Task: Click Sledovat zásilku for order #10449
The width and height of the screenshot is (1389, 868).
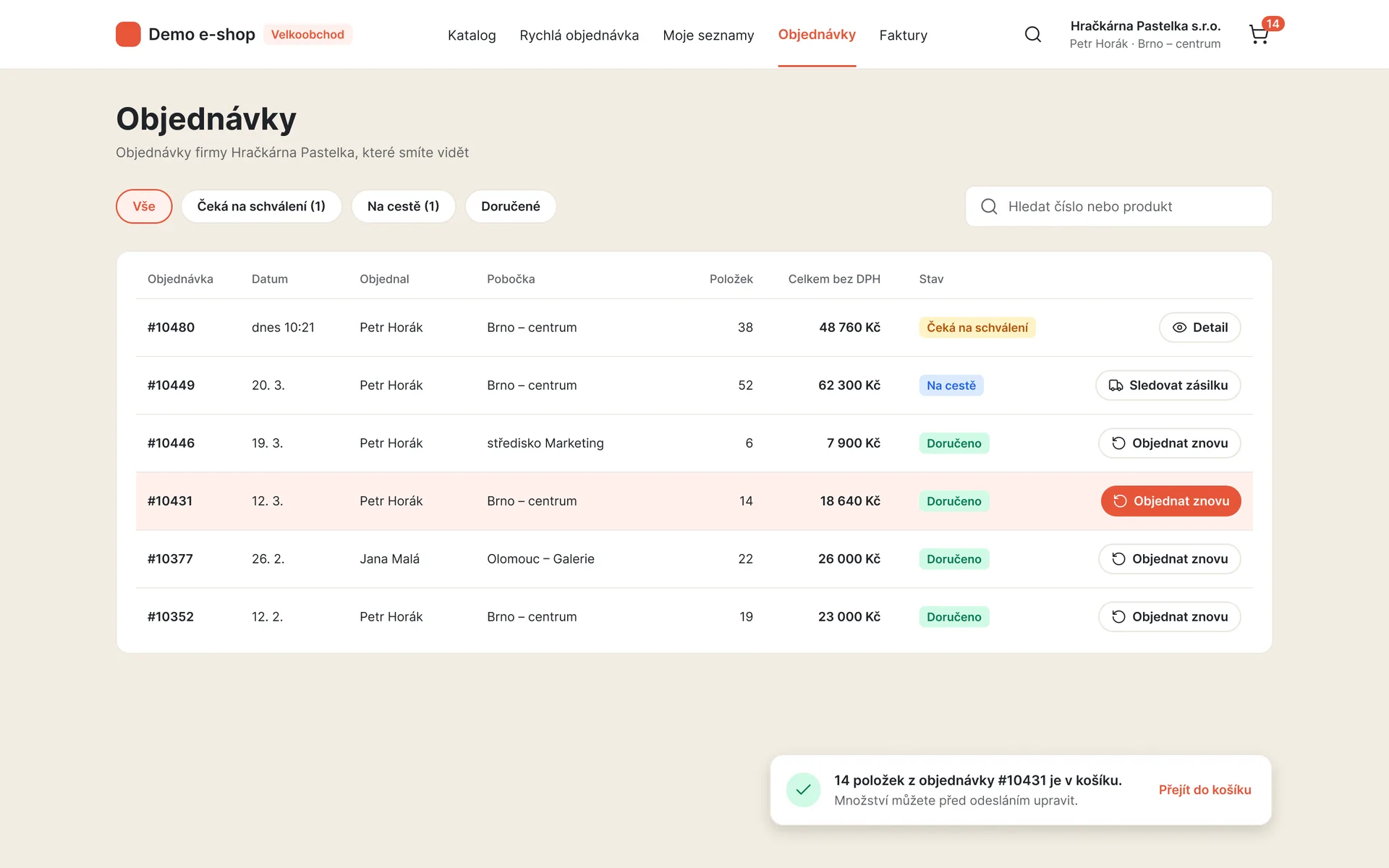Action: pos(1168,386)
